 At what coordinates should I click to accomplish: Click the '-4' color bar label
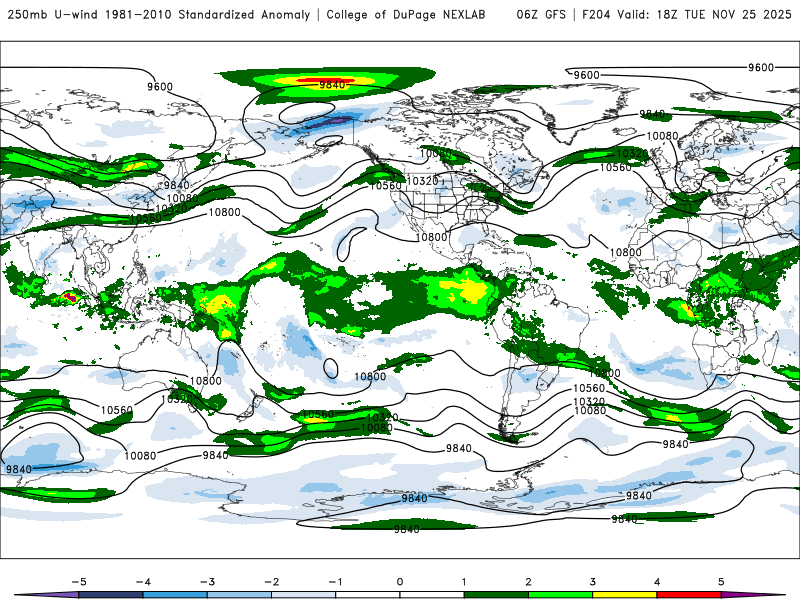click(x=143, y=582)
